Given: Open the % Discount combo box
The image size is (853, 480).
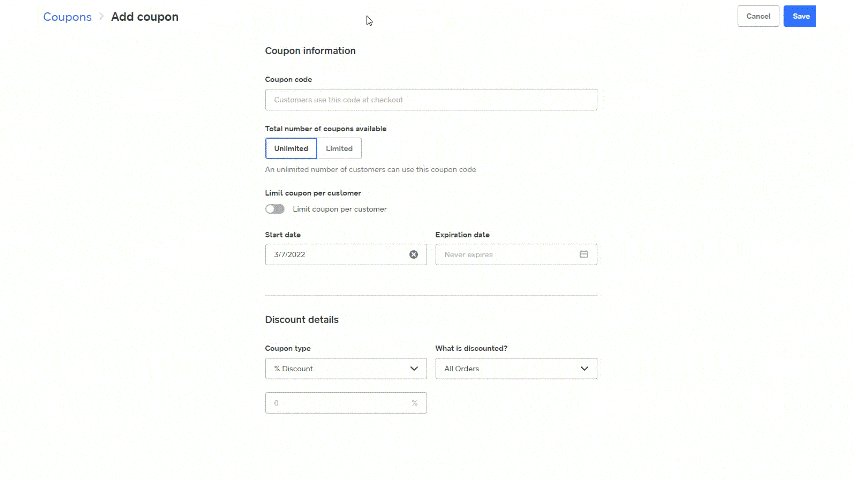Looking at the screenshot, I should pos(345,368).
